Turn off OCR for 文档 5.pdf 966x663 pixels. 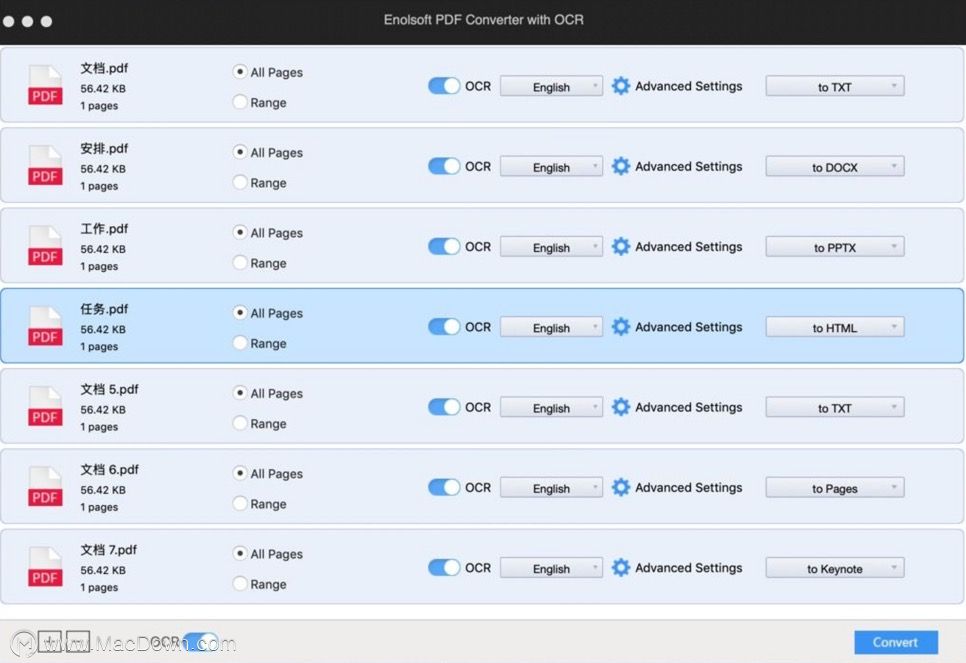click(444, 407)
